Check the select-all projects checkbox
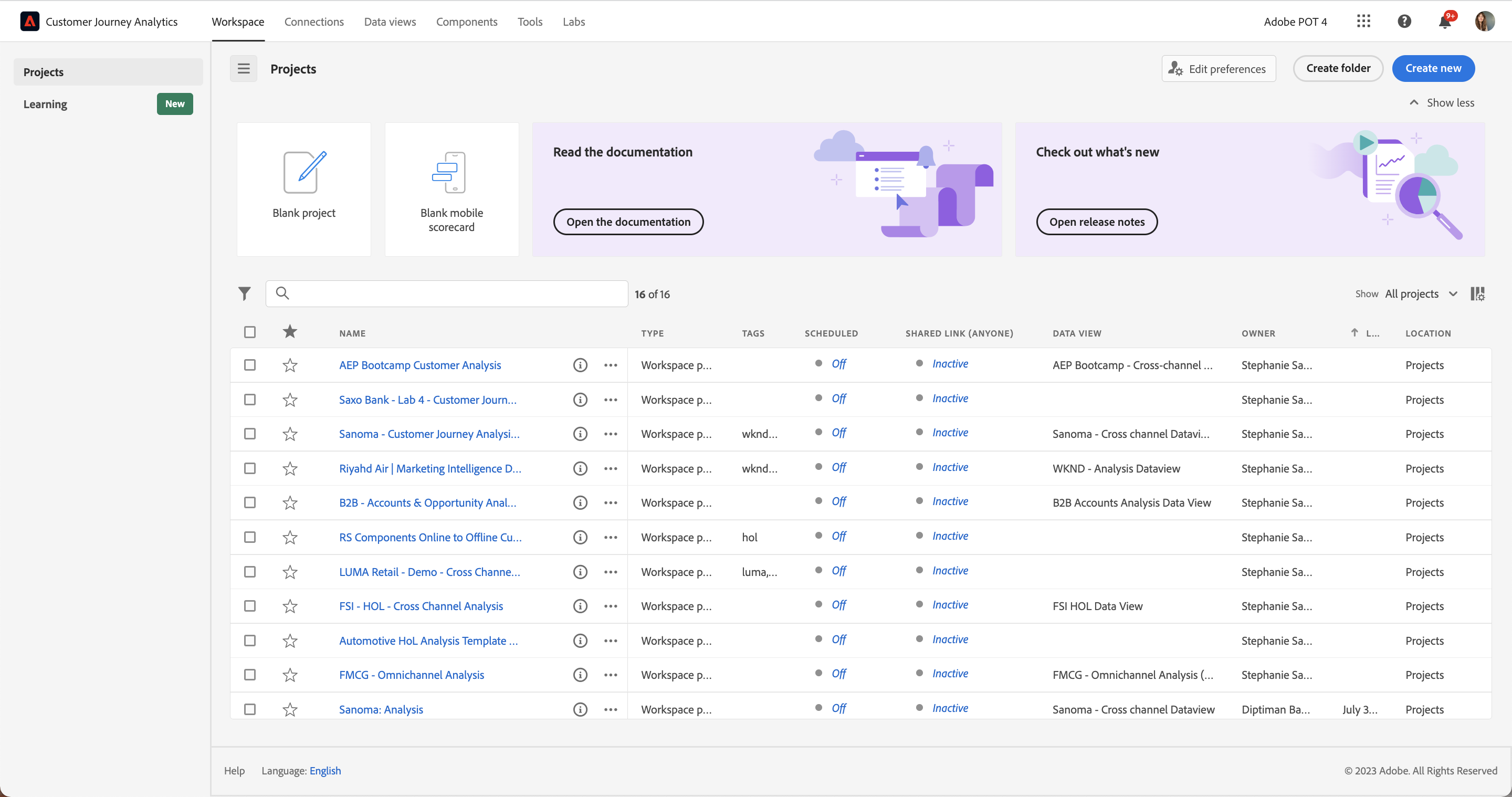Image resolution: width=1512 pixels, height=797 pixels. 250,332
